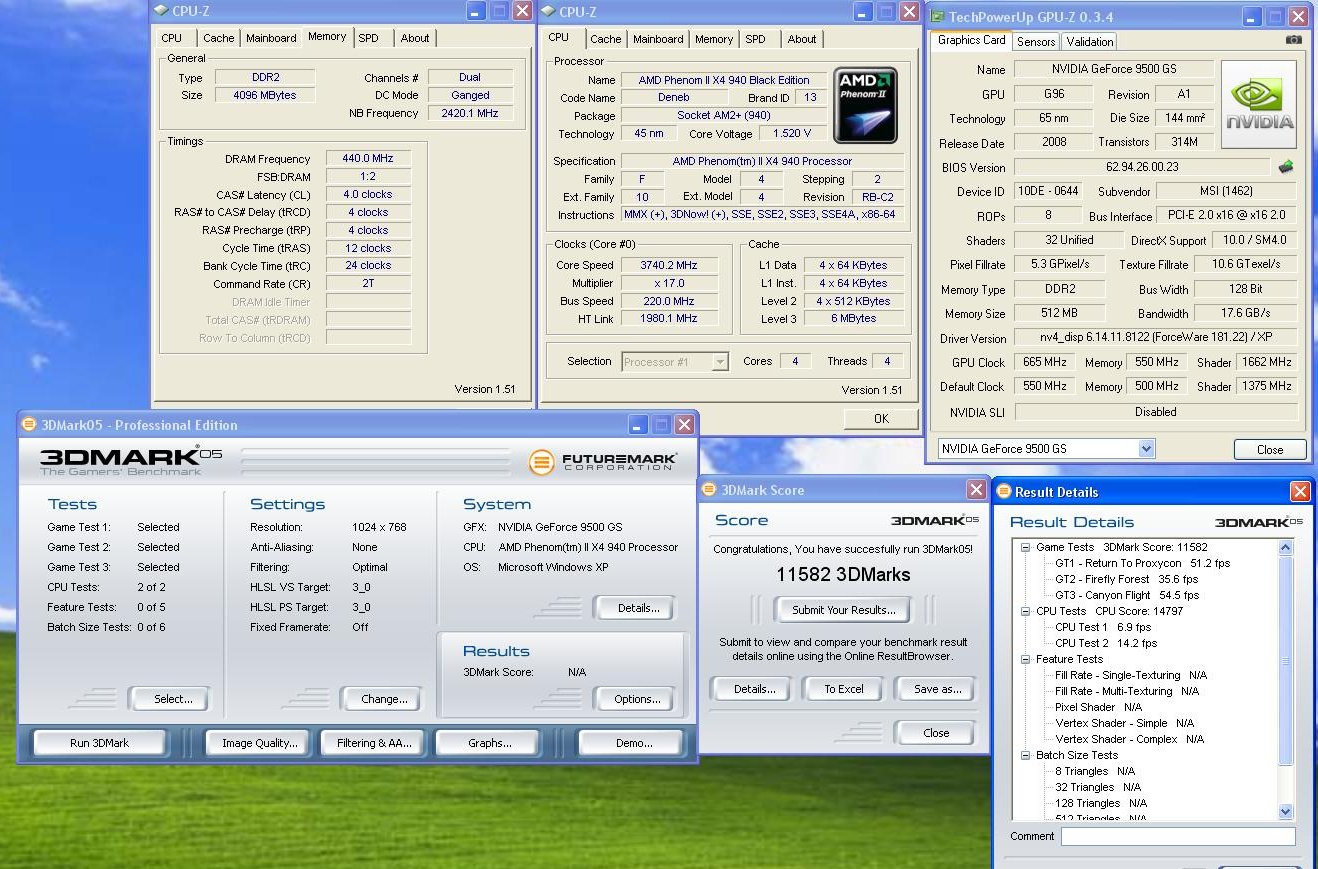Collapse the Game Tests tree node
Viewport: 1318px width, 869px height.
(x=1025, y=547)
